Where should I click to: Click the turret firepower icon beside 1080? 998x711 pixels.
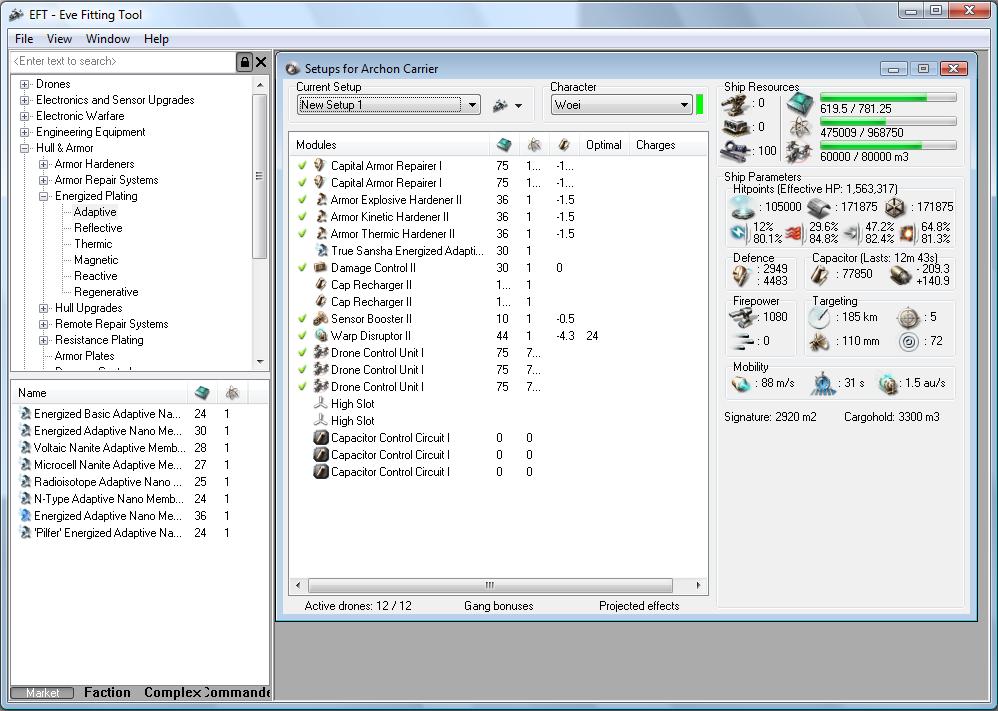[x=742, y=316]
